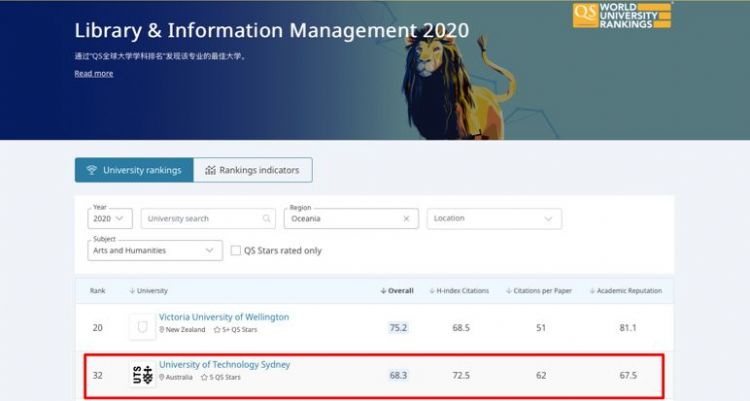Open the Year 2020 dropdown
This screenshot has height=401, width=750.
click(110, 218)
